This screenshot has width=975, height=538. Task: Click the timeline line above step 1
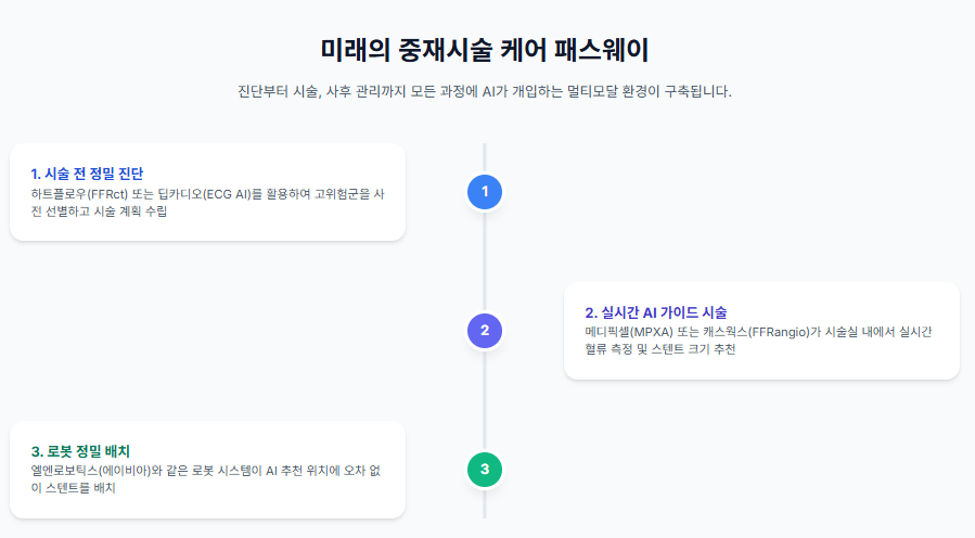click(x=484, y=159)
